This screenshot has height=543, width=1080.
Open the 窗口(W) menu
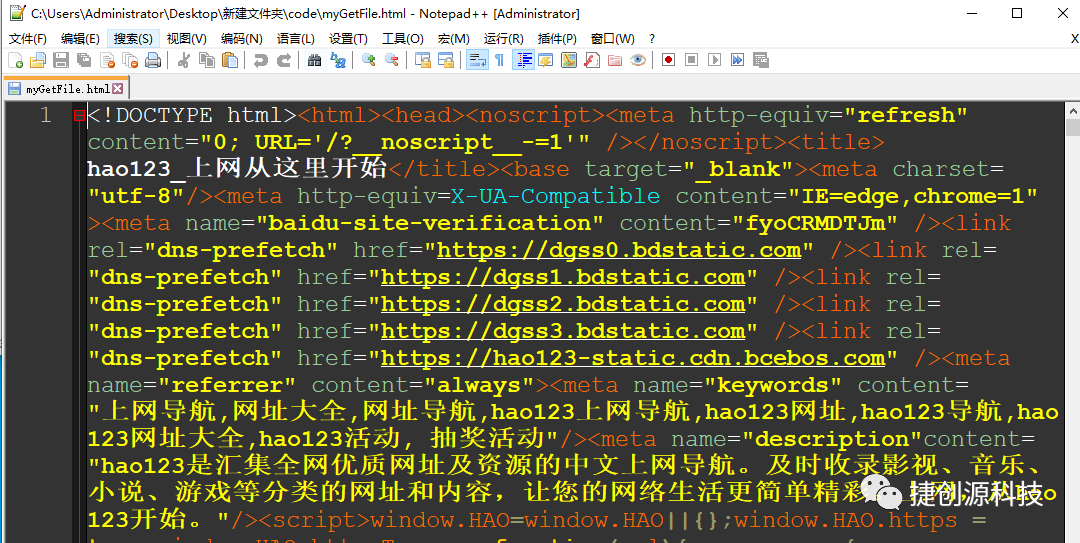pyautogui.click(x=612, y=39)
